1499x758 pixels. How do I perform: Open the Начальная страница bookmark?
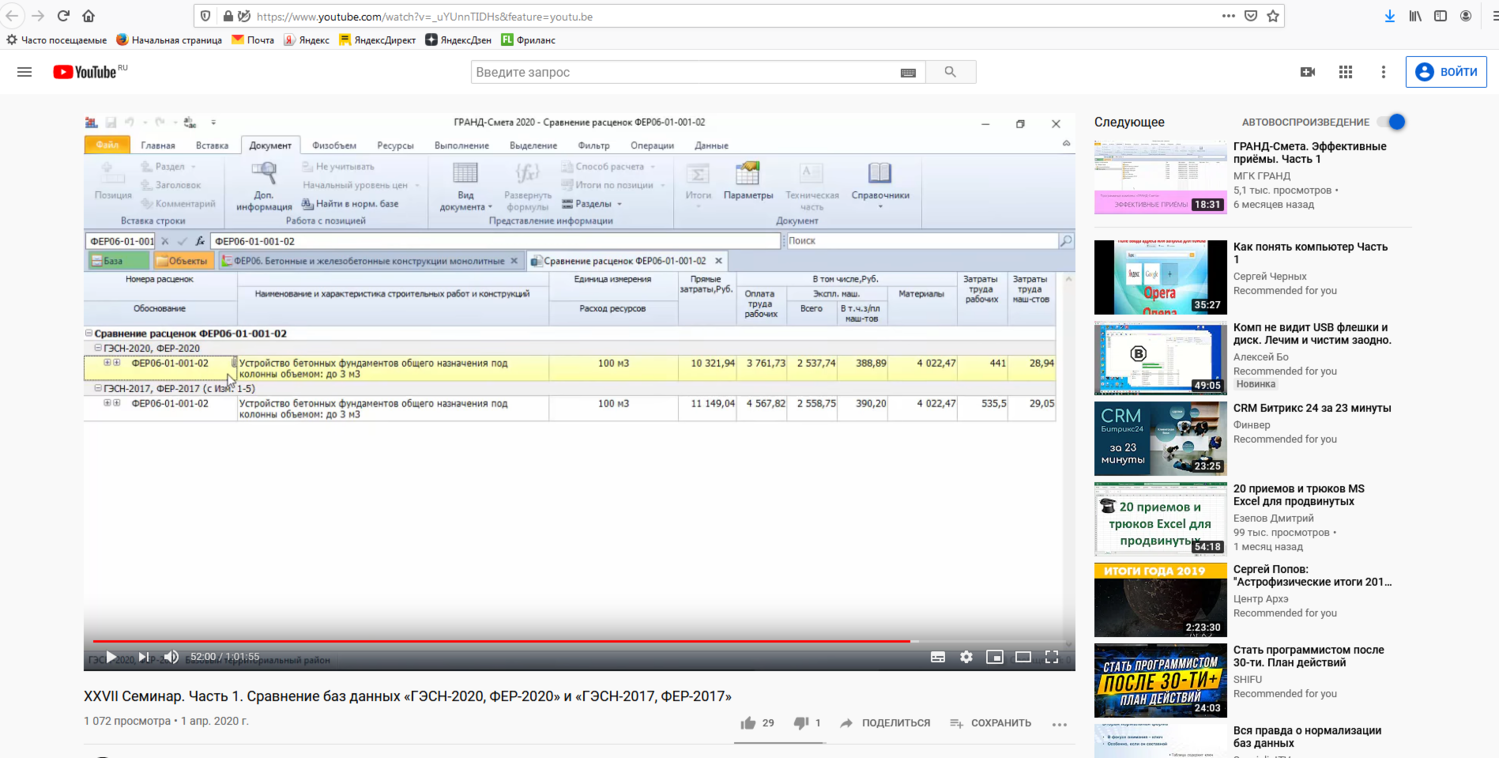pos(168,40)
